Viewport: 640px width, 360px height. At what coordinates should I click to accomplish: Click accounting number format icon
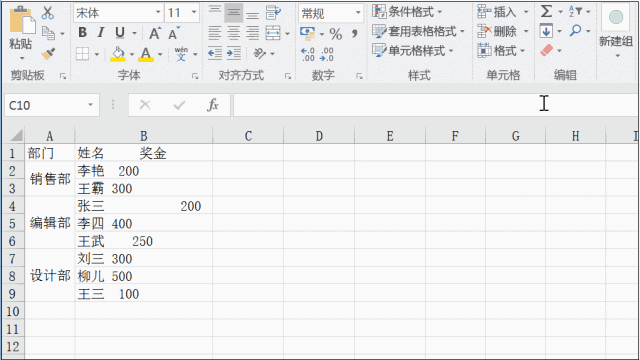pyautogui.click(x=307, y=33)
